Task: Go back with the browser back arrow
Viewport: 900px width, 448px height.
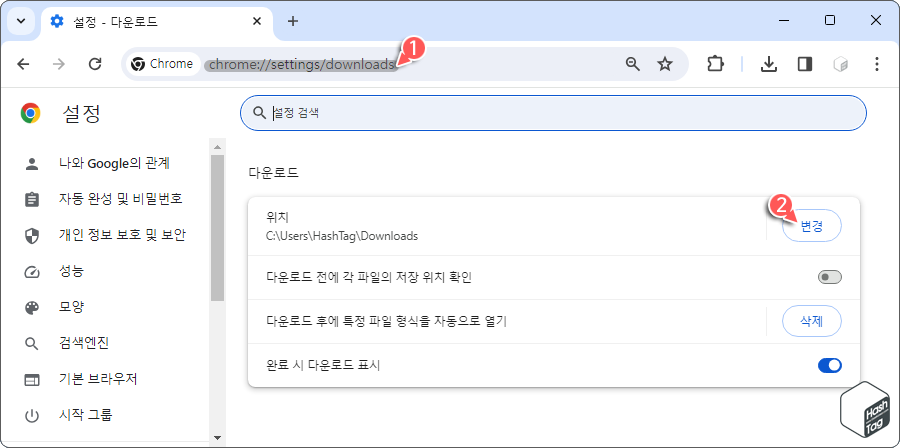Action: pos(24,64)
